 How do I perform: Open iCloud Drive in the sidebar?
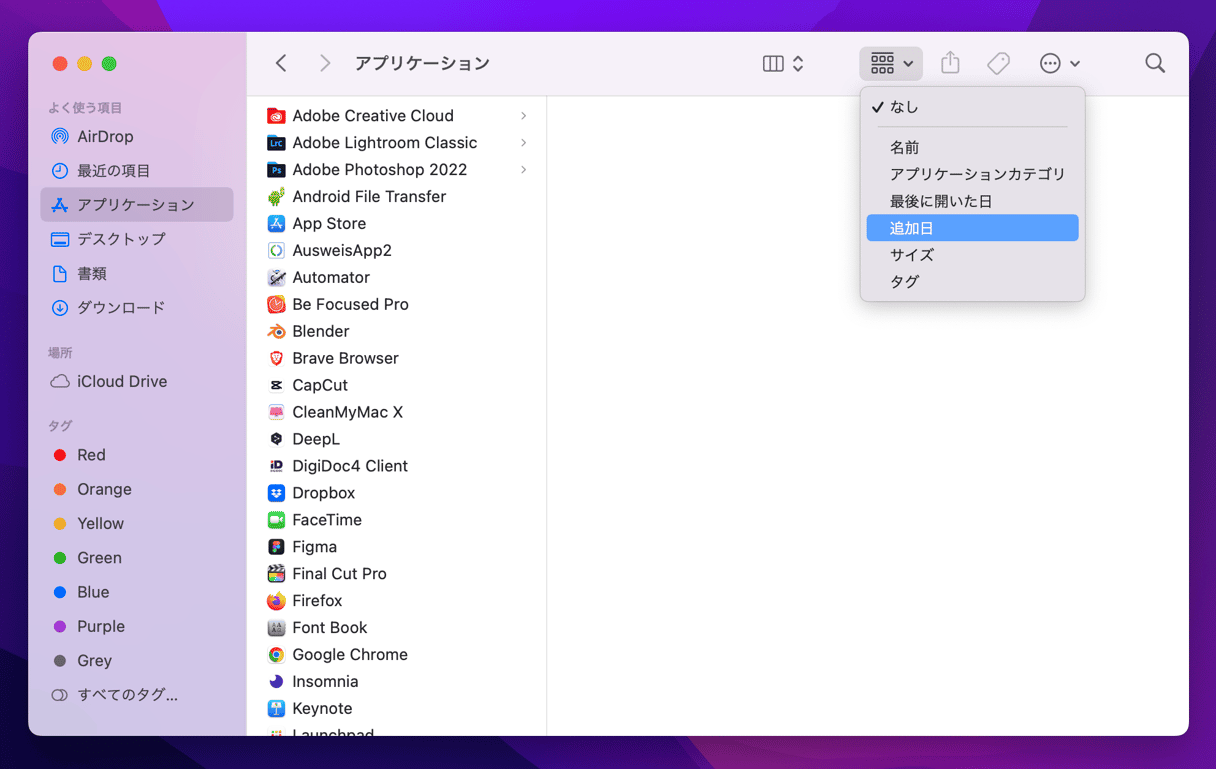point(137,381)
